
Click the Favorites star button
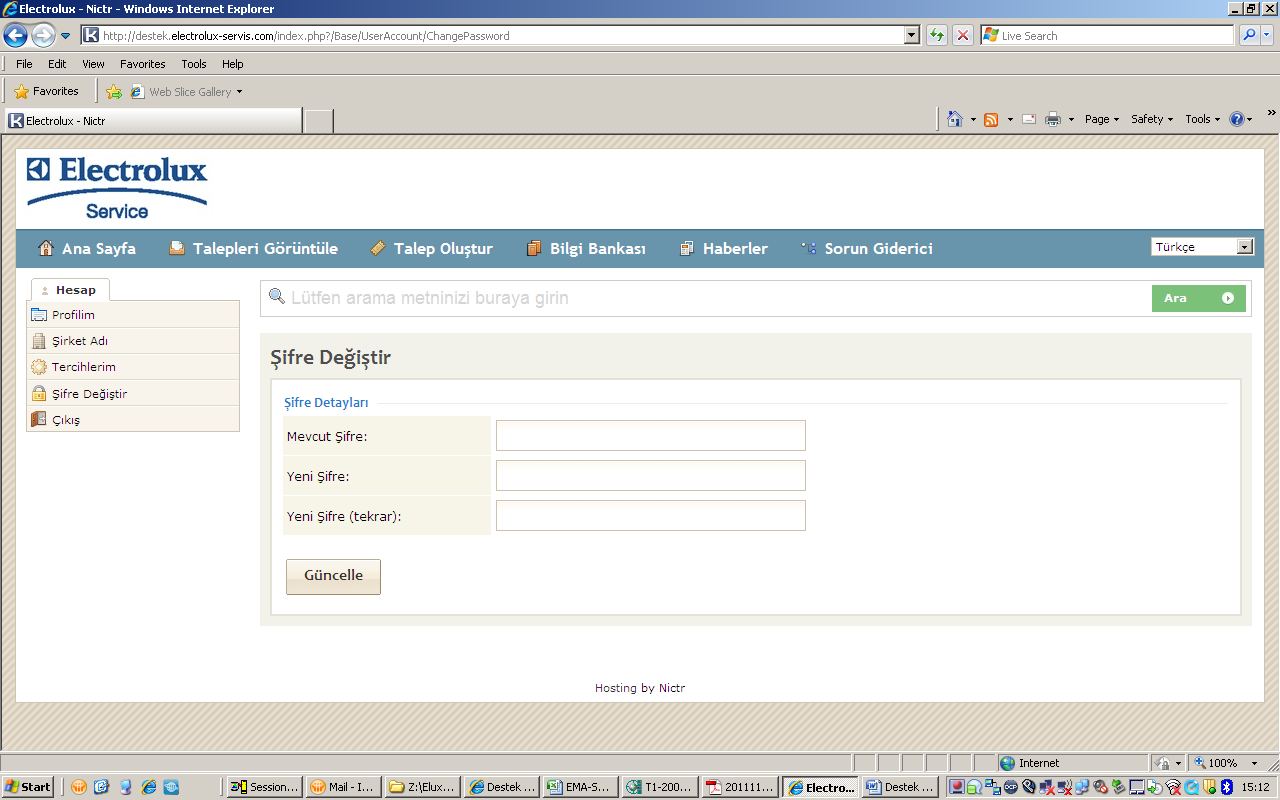tap(46, 91)
